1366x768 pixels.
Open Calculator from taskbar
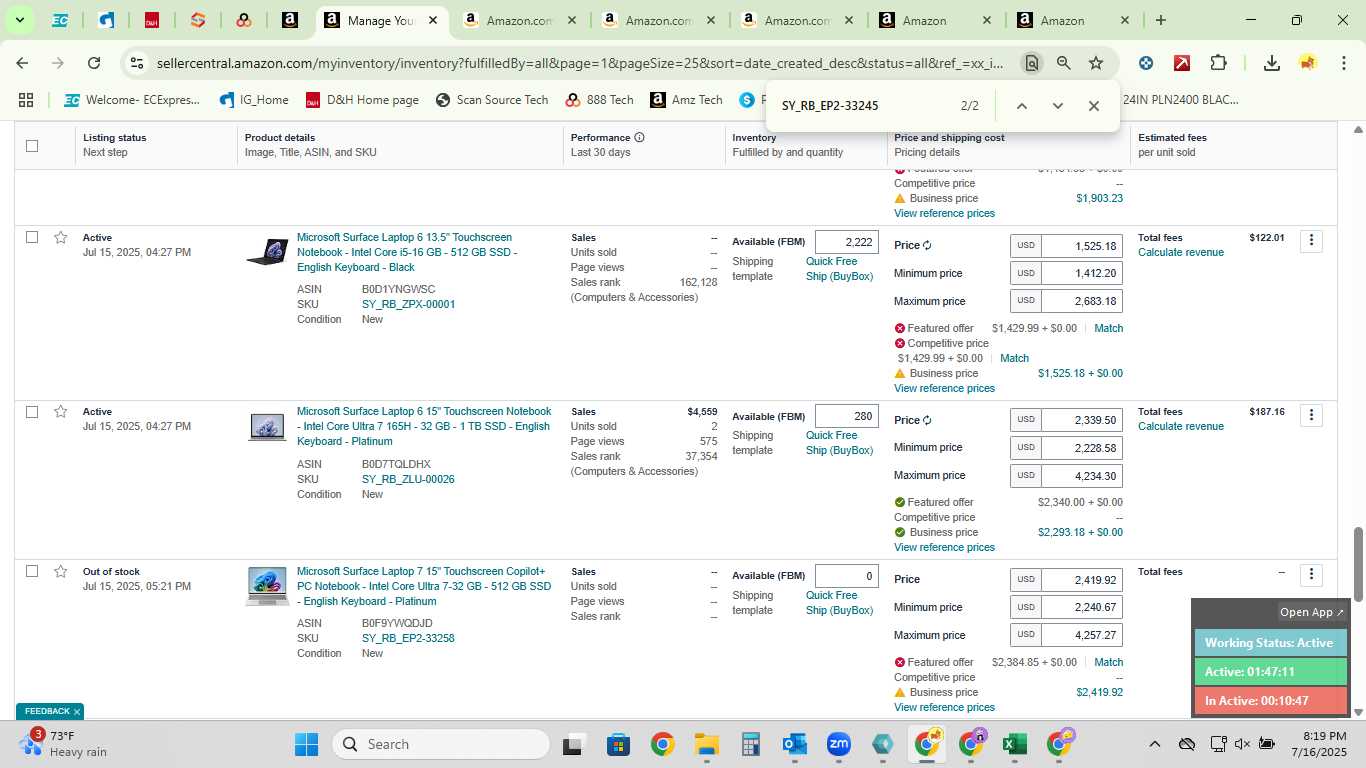coord(751,744)
